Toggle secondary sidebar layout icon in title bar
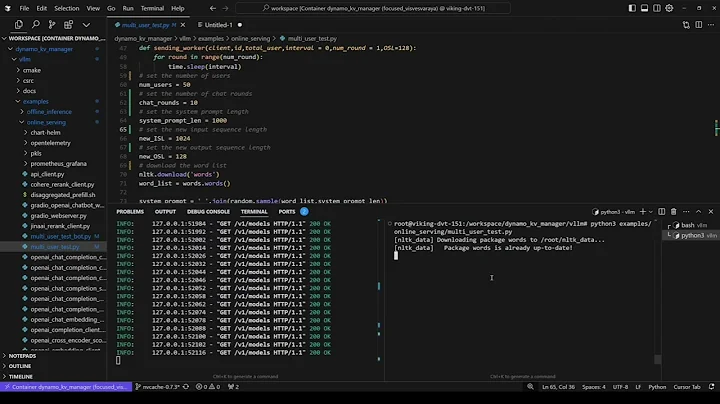Image resolution: width=720 pixels, height=404 pixels. 657,8
